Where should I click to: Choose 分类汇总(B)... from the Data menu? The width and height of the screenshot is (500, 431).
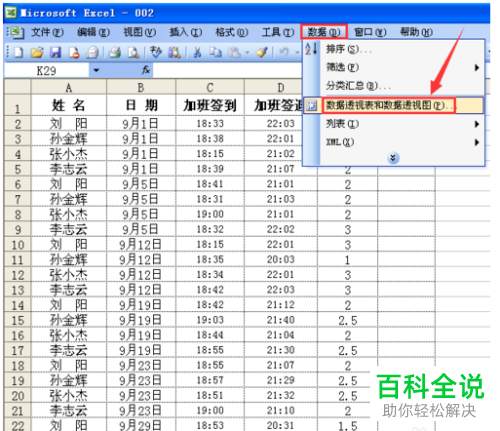[394, 86]
